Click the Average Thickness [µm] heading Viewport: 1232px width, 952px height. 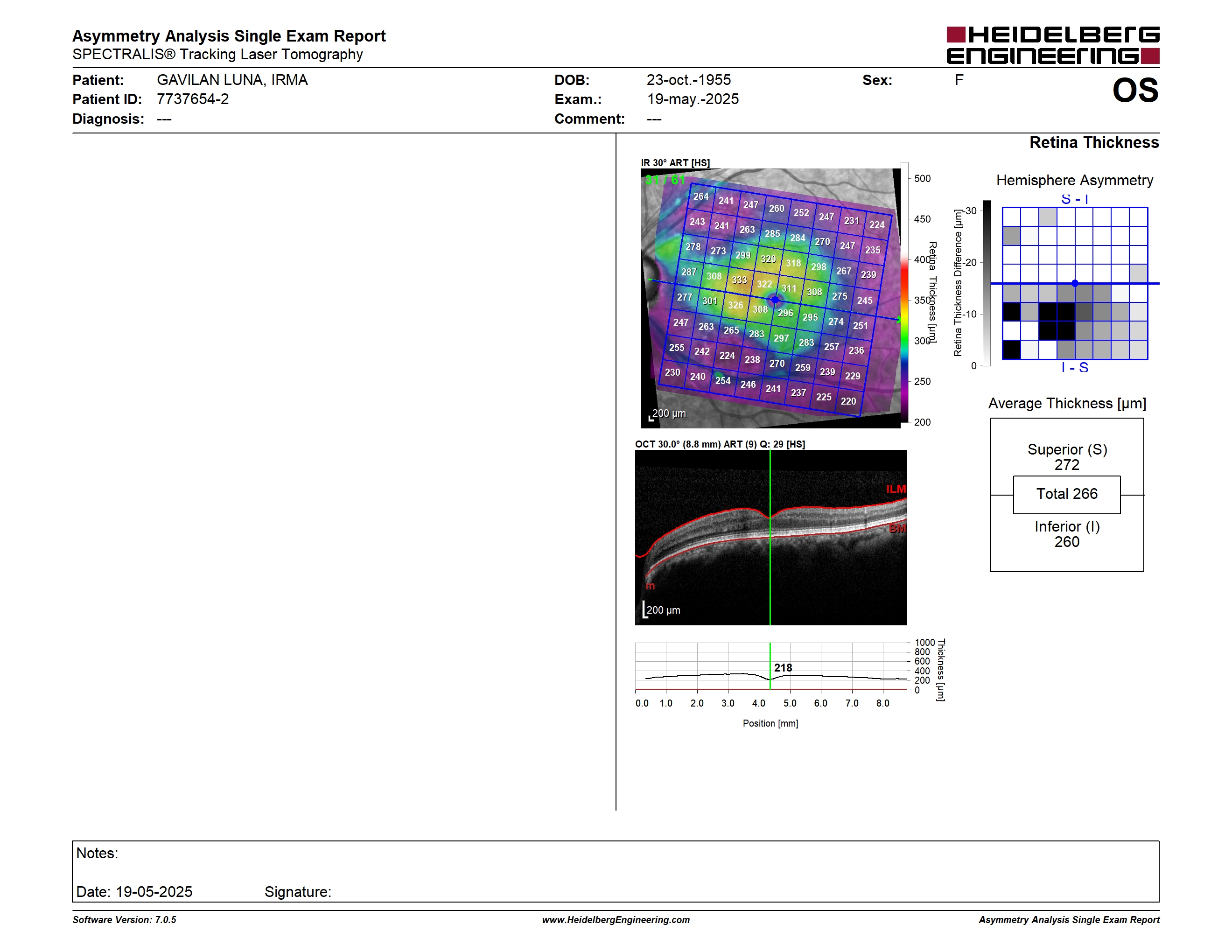(x=1067, y=404)
